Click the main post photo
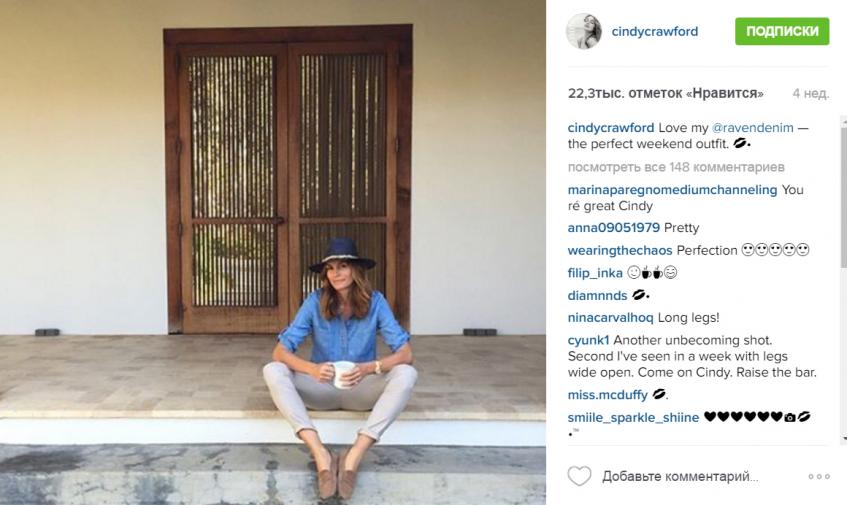The width and height of the screenshot is (847, 505). tap(273, 252)
